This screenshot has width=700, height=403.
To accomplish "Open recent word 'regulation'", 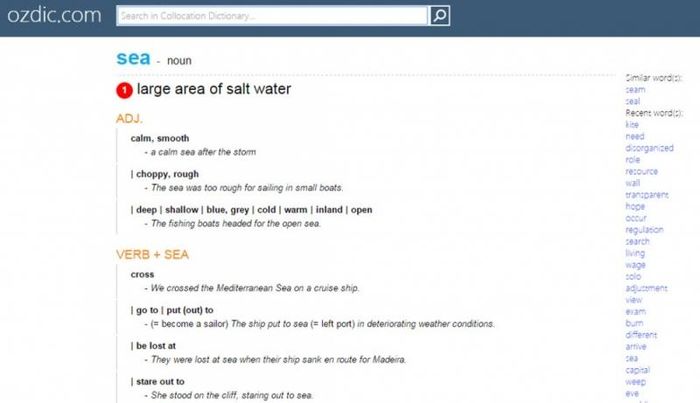I will pyautogui.click(x=644, y=229).
